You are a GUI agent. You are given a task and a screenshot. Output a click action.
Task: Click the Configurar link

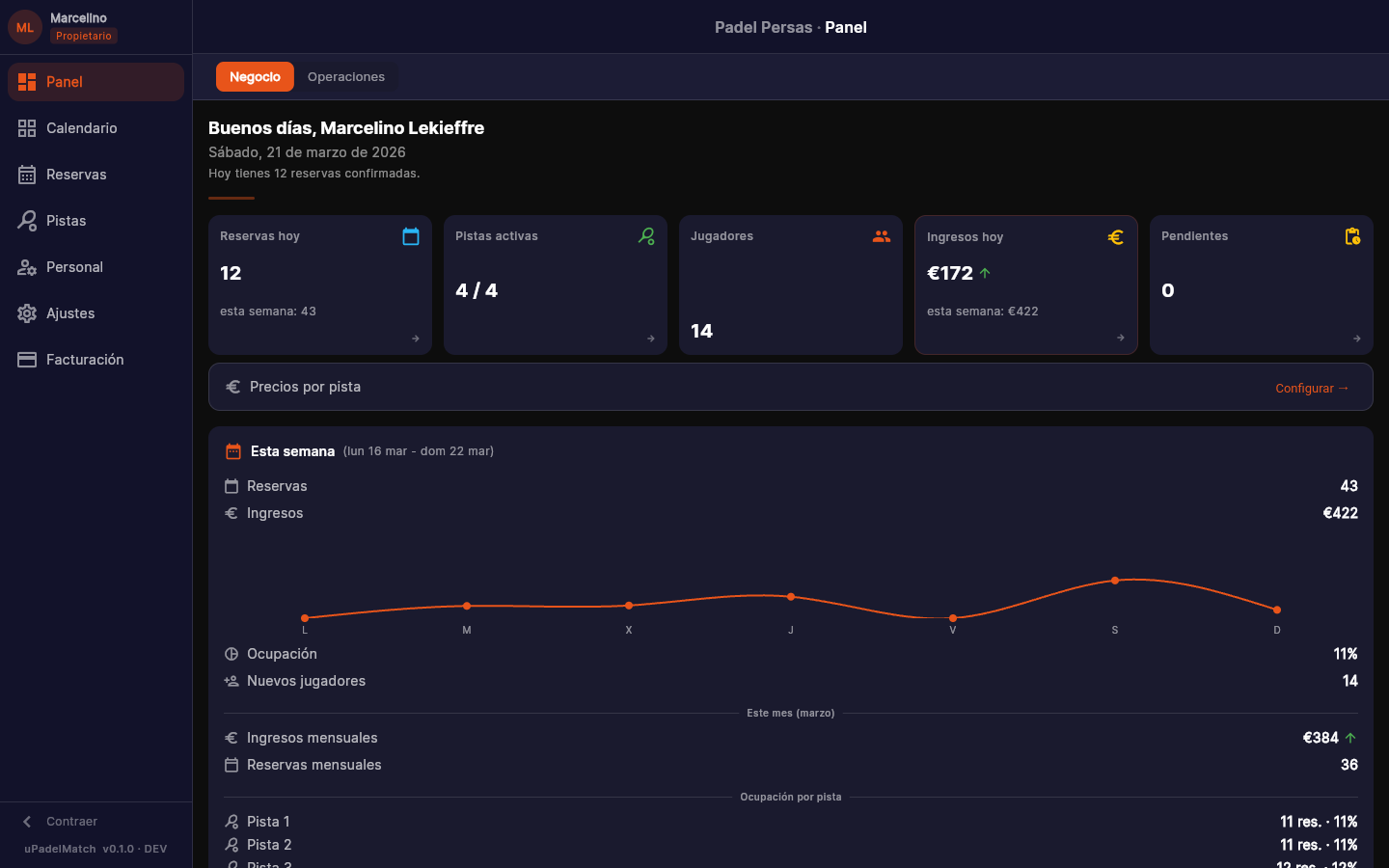click(x=1312, y=388)
